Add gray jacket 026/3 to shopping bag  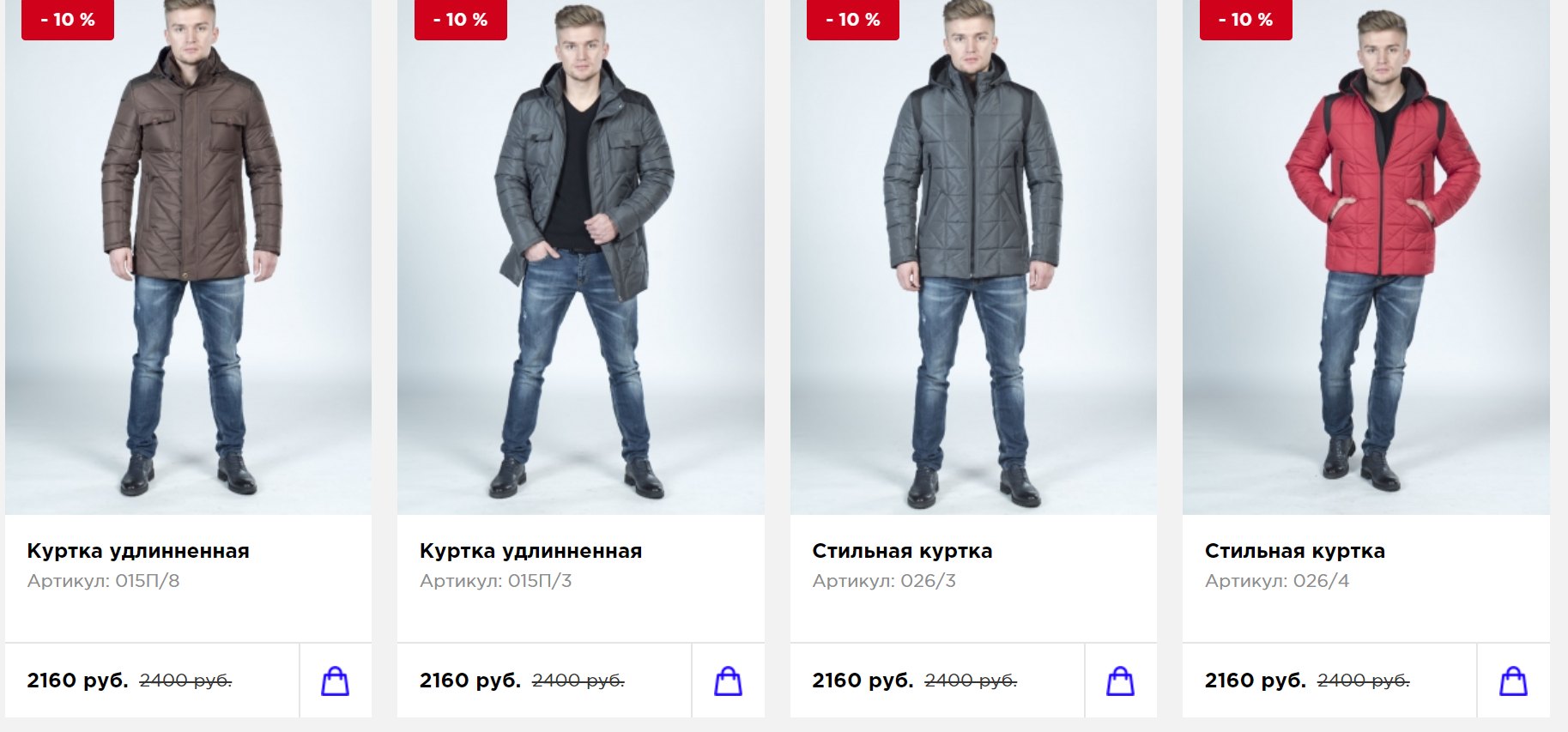pyautogui.click(x=1121, y=681)
